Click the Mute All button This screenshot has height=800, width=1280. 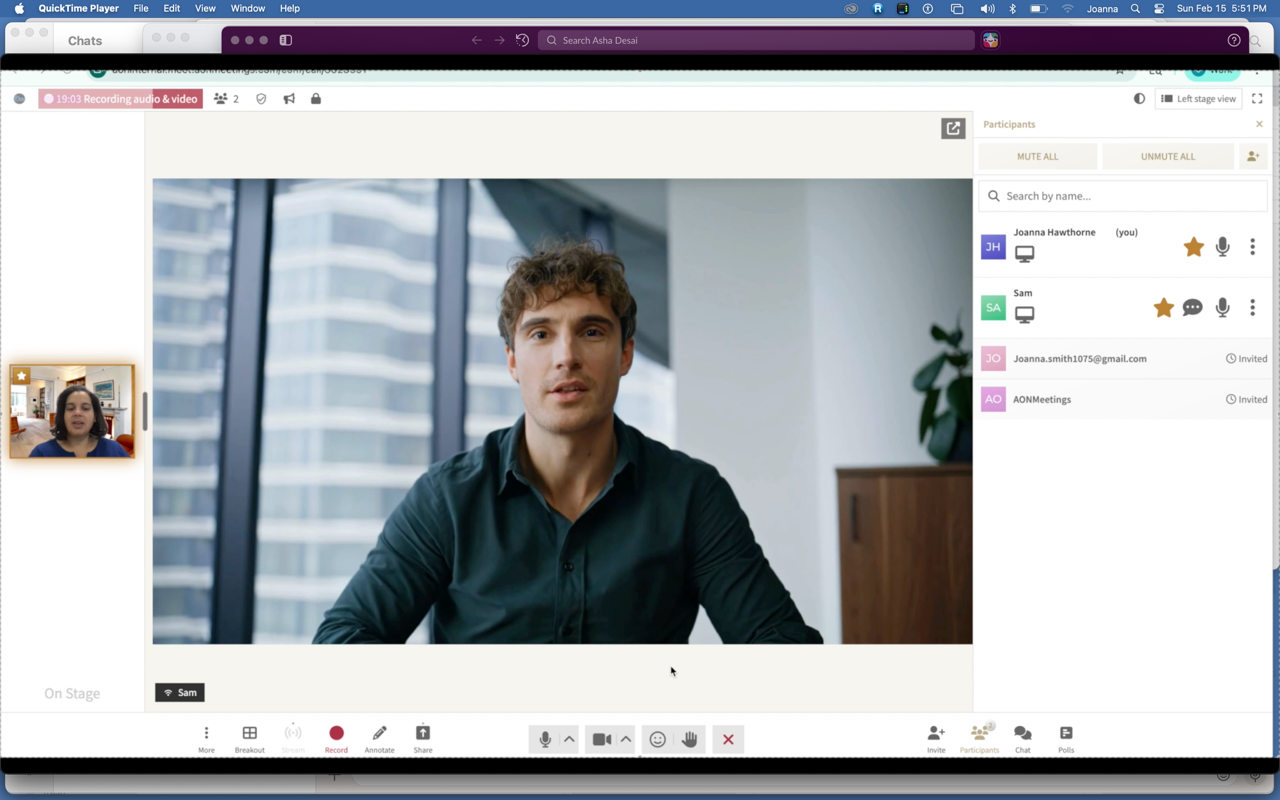point(1037,156)
